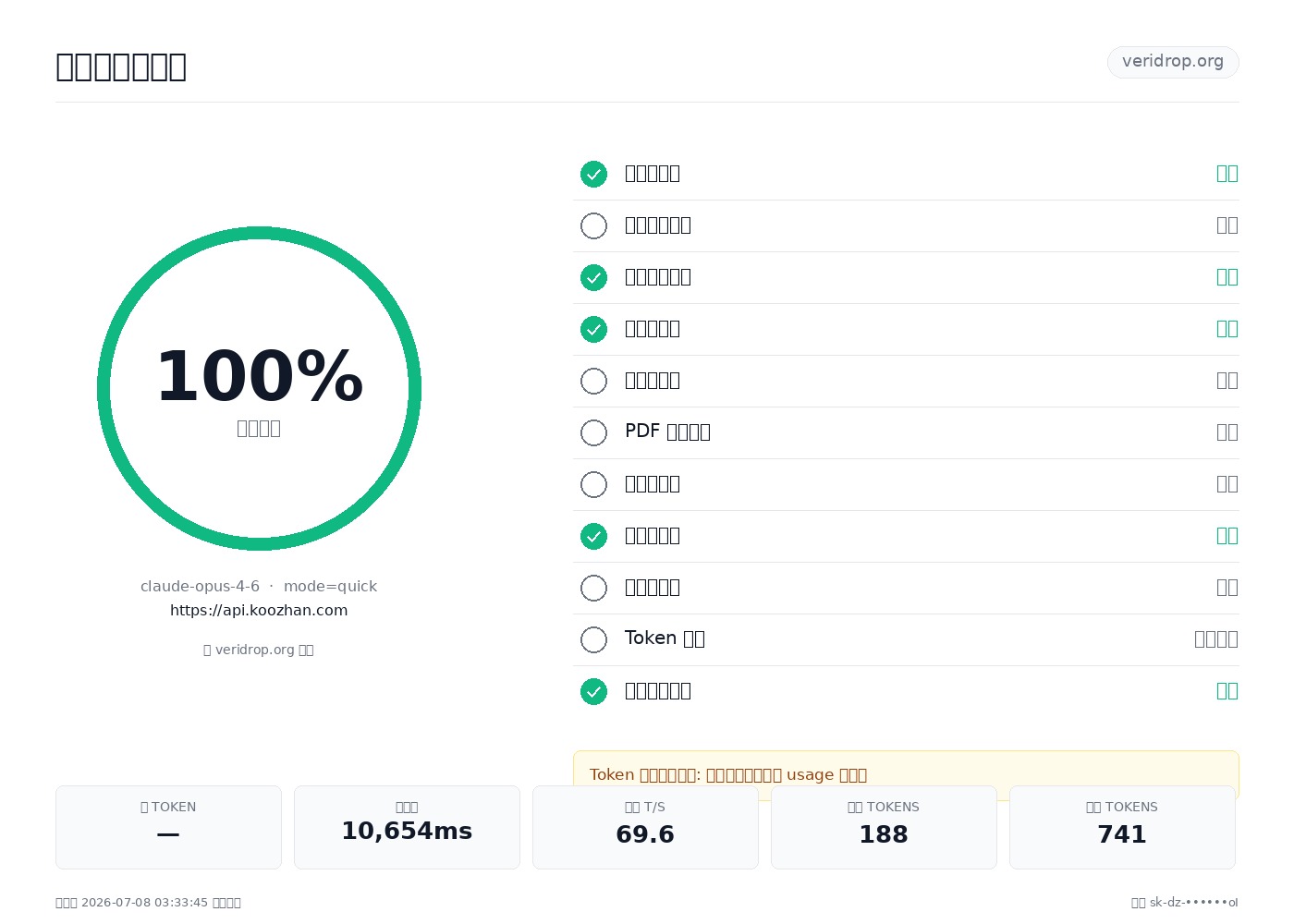Click the grey status text in the Token row

pos(1216,638)
